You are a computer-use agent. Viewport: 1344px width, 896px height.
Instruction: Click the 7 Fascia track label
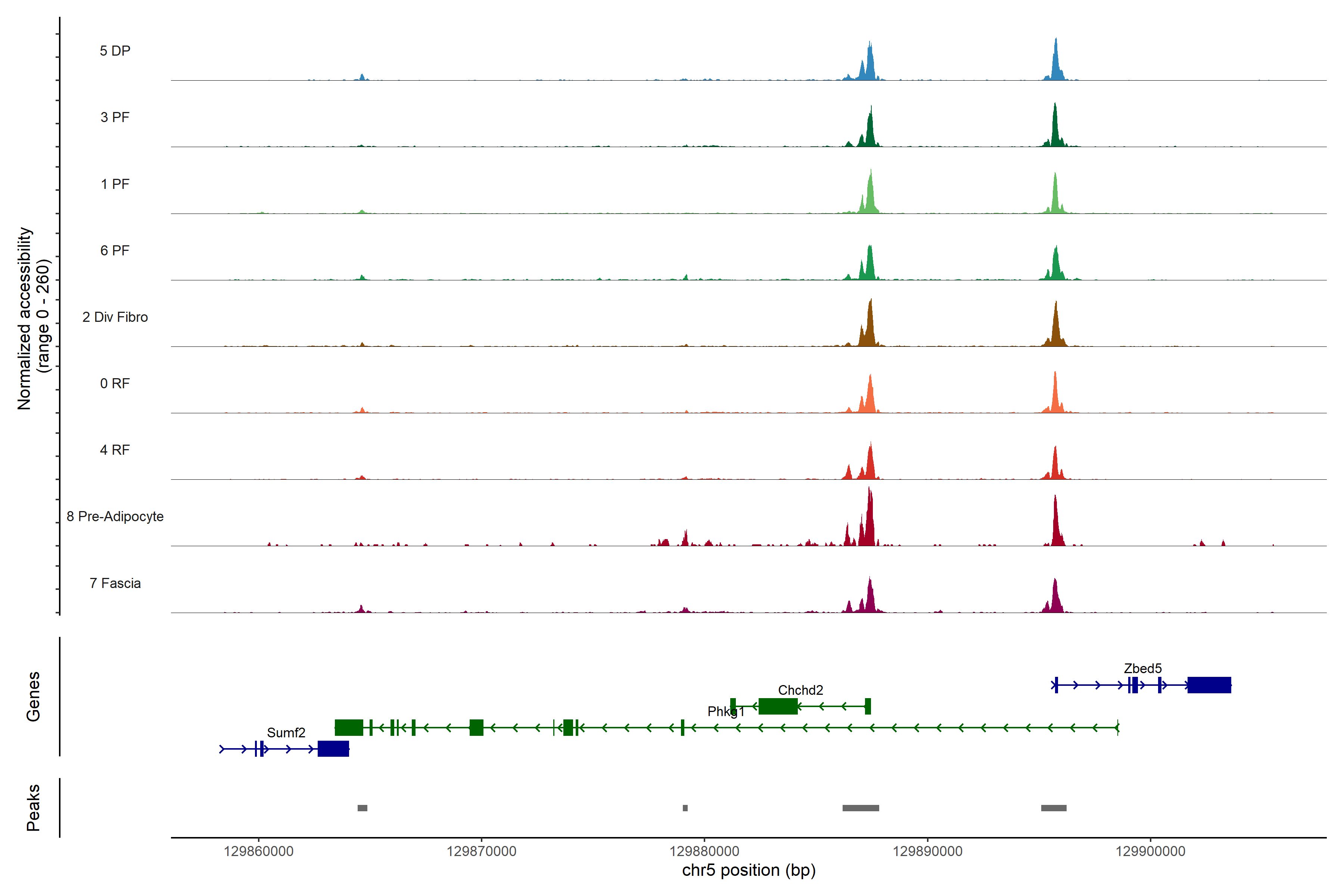(115, 584)
